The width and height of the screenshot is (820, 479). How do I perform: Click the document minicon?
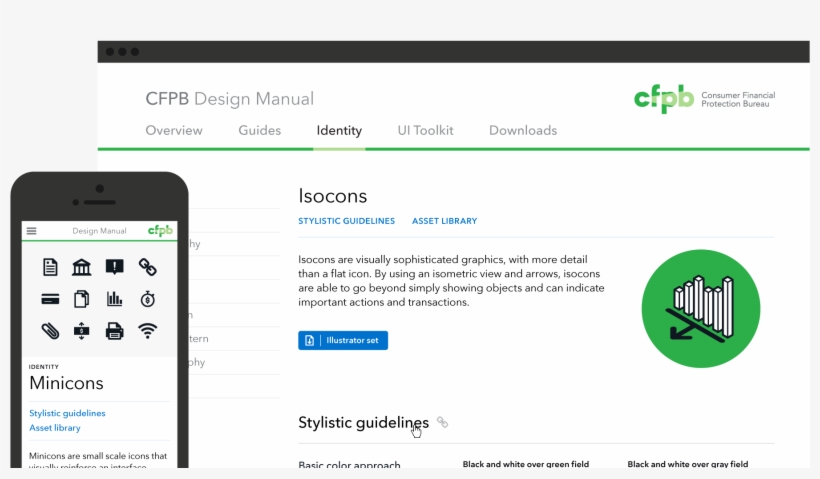tap(50, 267)
